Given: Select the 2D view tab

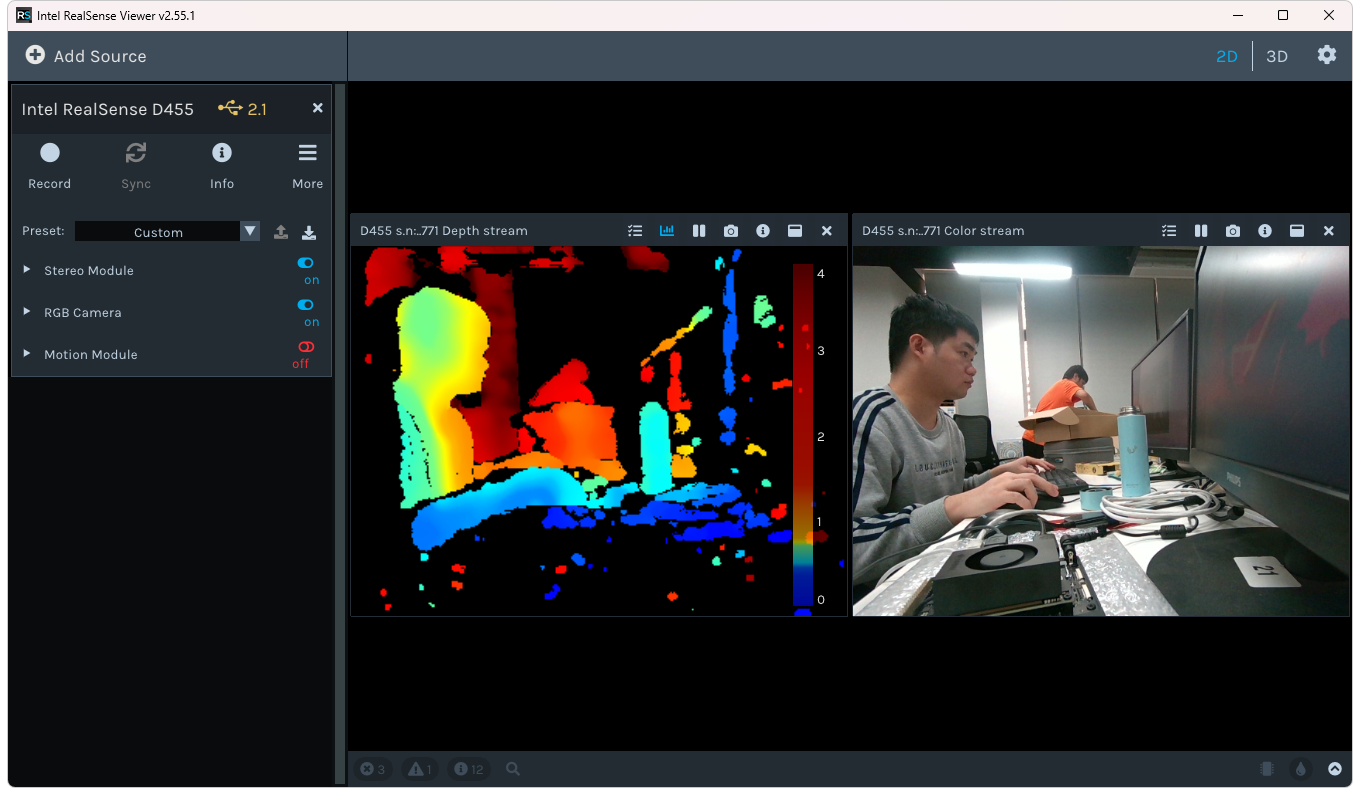Looking at the screenshot, I should (1227, 56).
